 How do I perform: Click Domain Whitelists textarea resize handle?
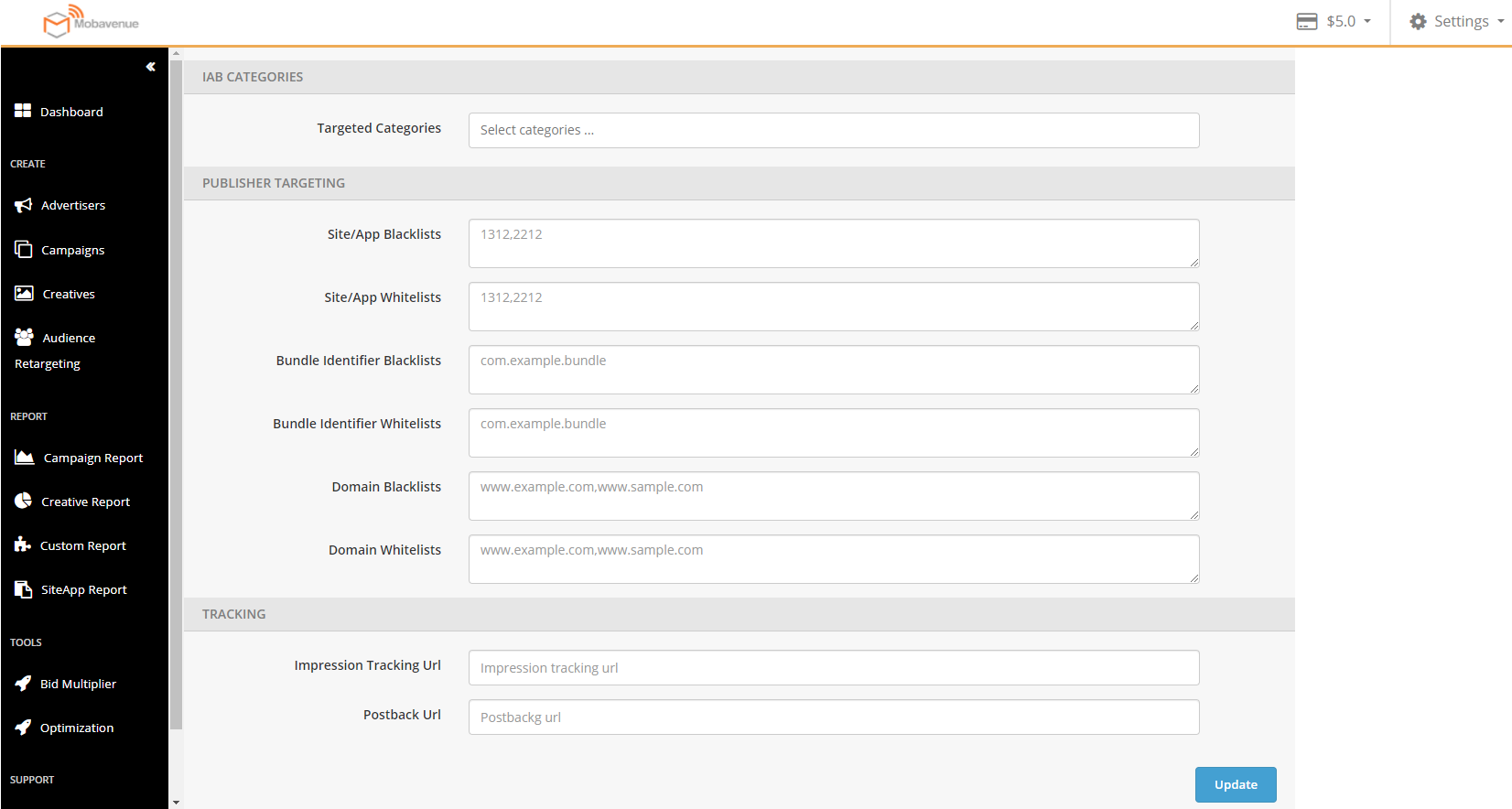pyautogui.click(x=1193, y=577)
